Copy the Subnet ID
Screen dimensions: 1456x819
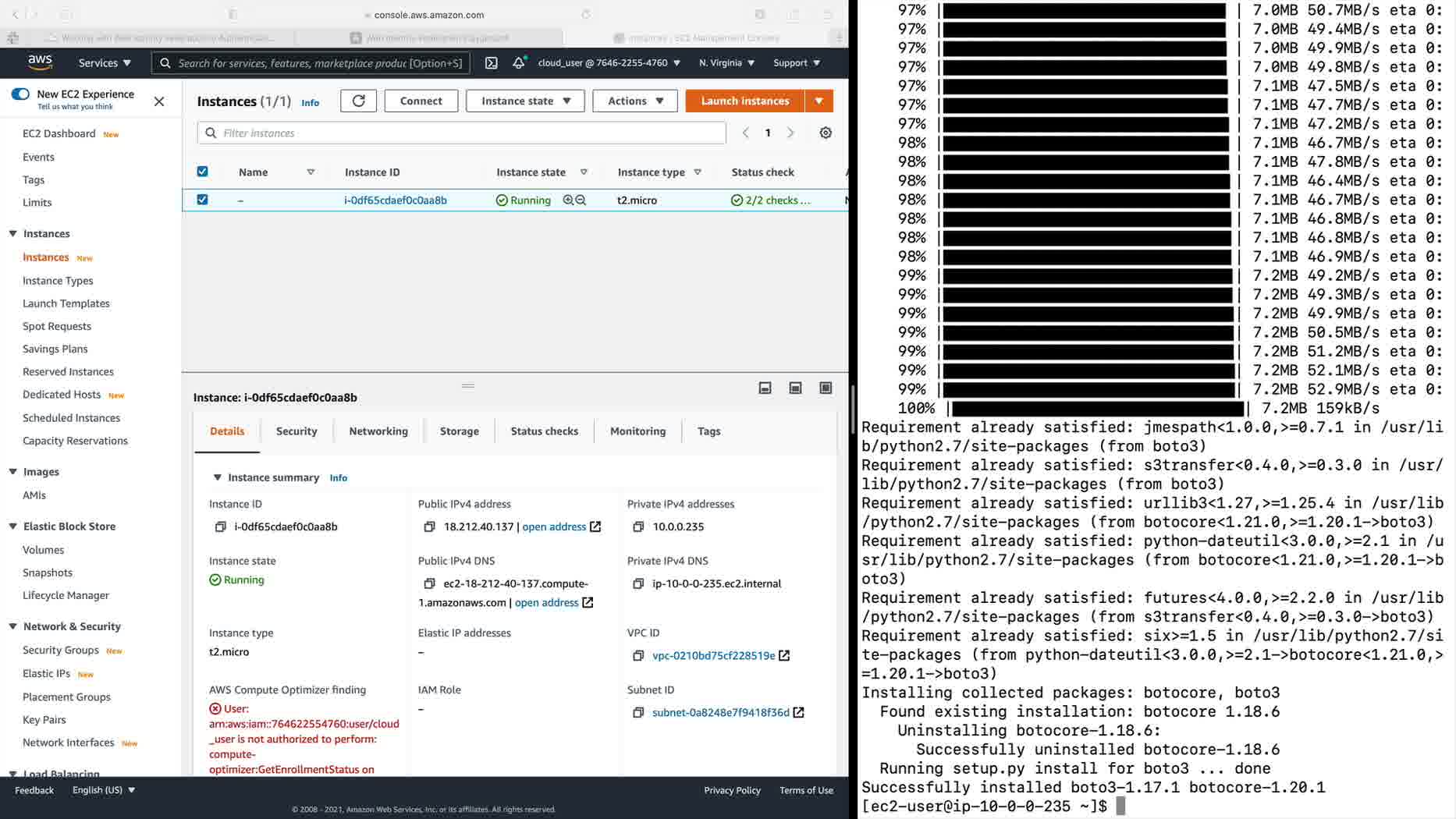pyautogui.click(x=638, y=713)
